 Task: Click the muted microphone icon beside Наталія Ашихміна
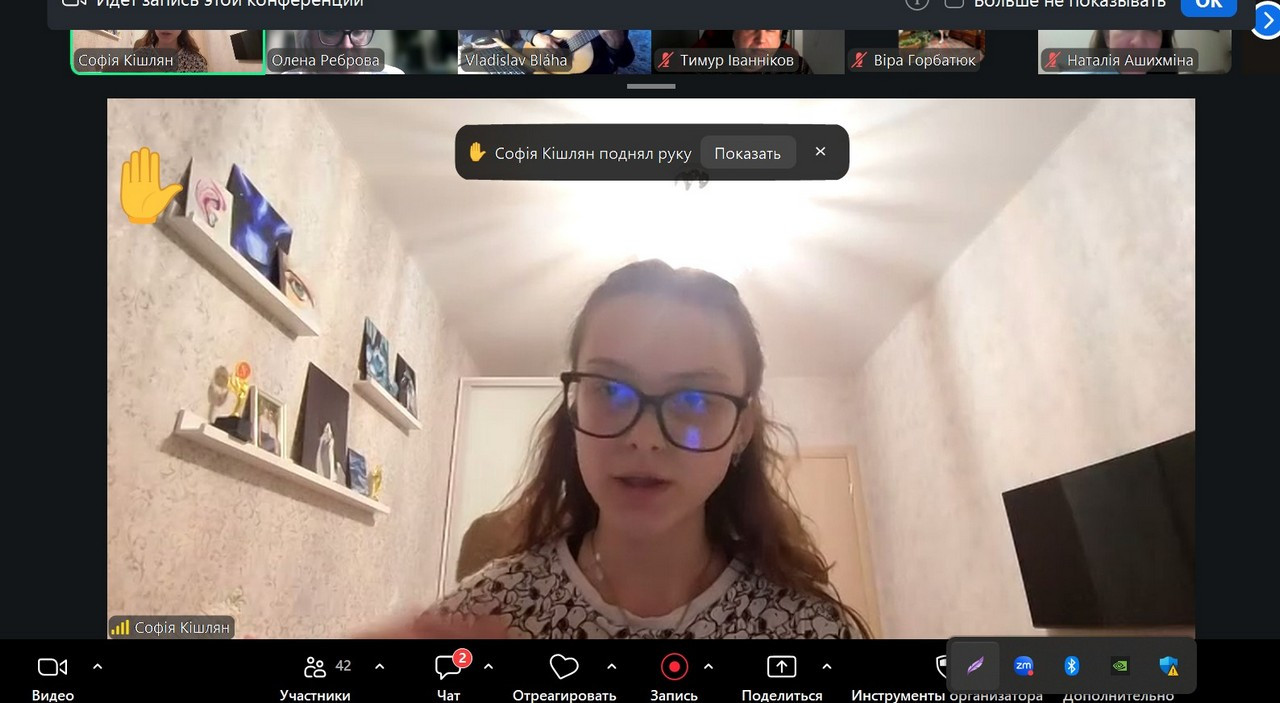pos(1051,61)
